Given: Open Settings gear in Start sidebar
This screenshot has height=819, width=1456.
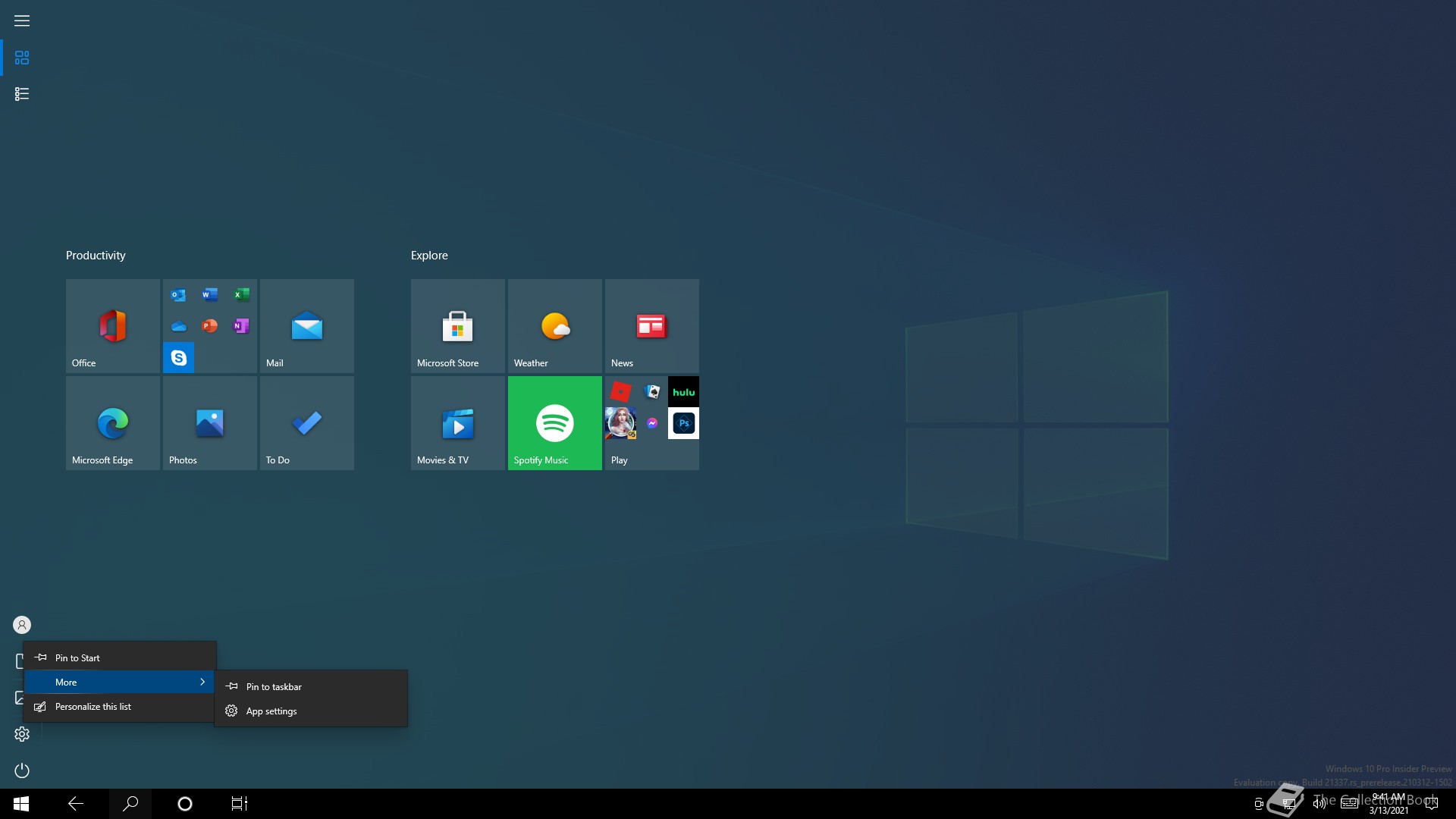Looking at the screenshot, I should point(22,734).
